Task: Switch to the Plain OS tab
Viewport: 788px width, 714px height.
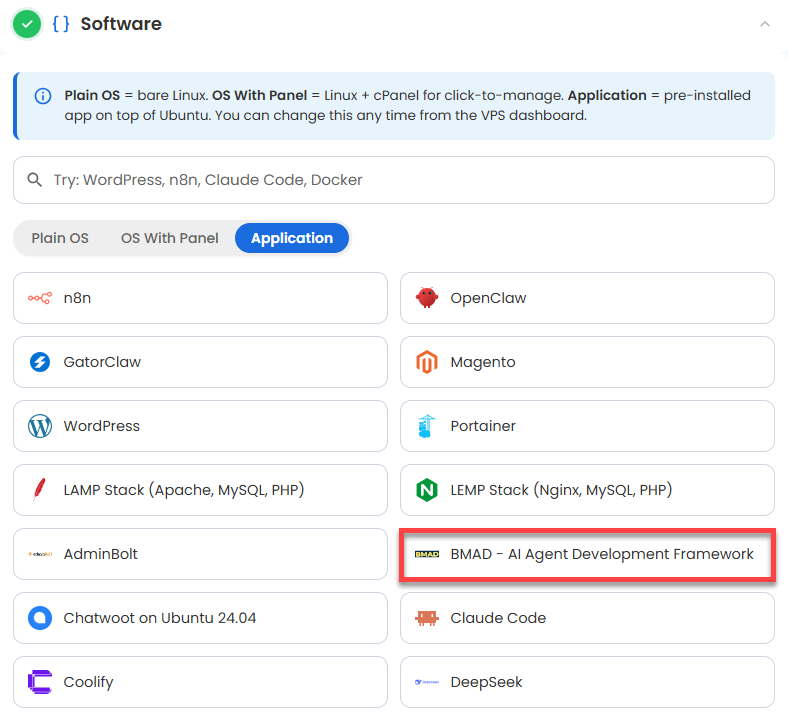Action: pyautogui.click(x=60, y=238)
